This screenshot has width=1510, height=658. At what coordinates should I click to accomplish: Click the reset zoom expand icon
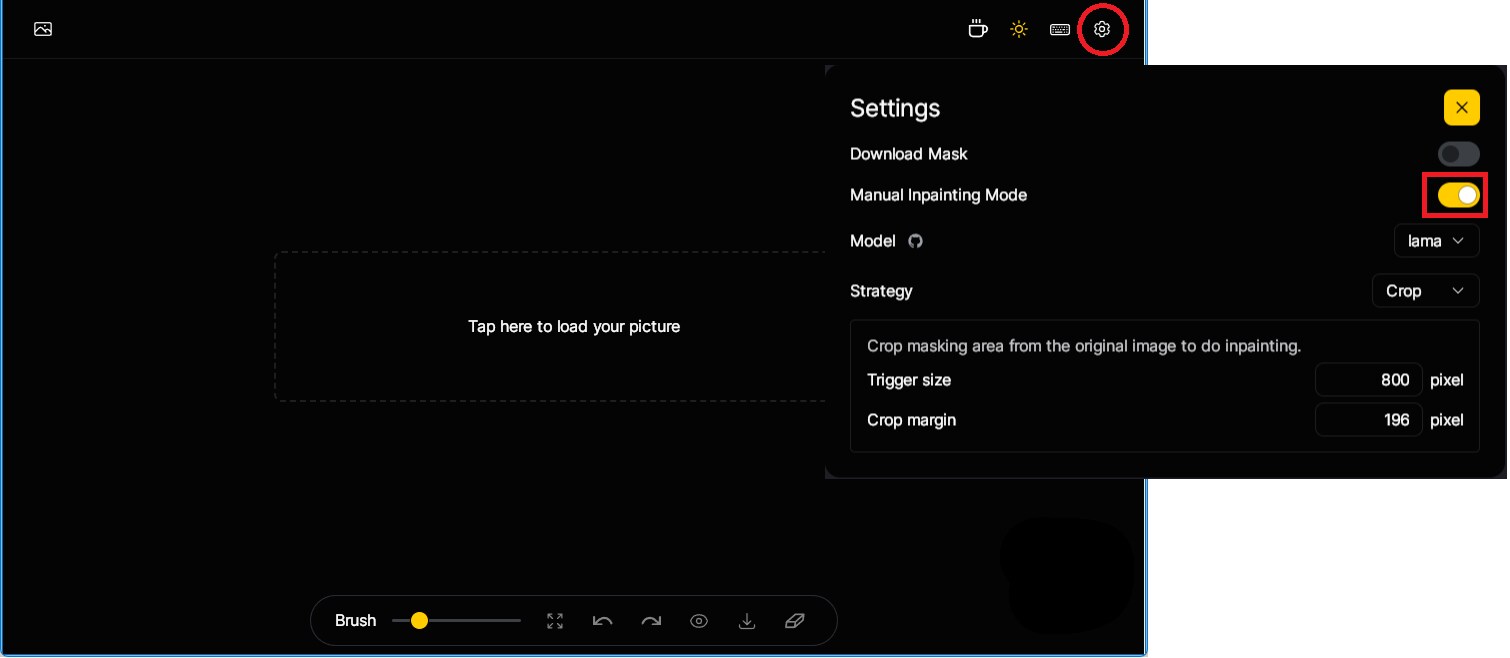555,621
